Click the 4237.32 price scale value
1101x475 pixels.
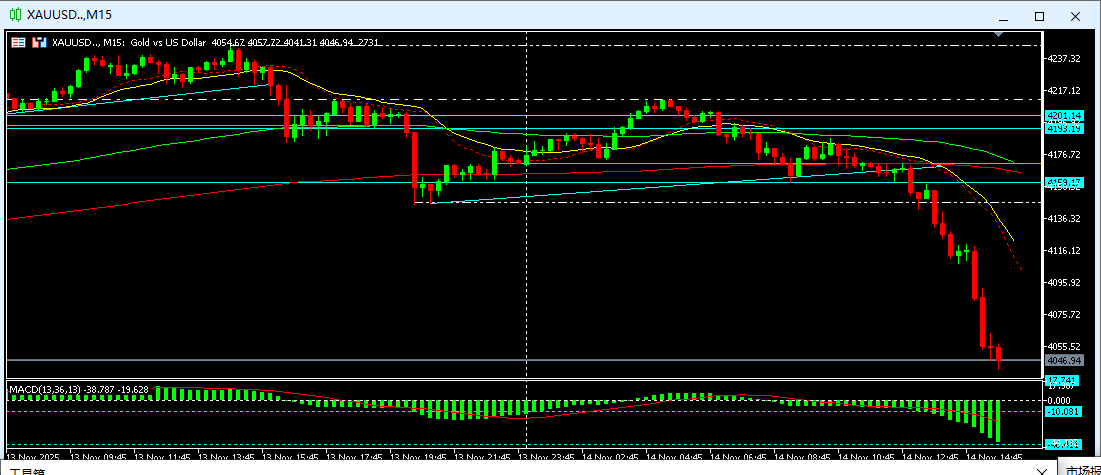click(1063, 59)
